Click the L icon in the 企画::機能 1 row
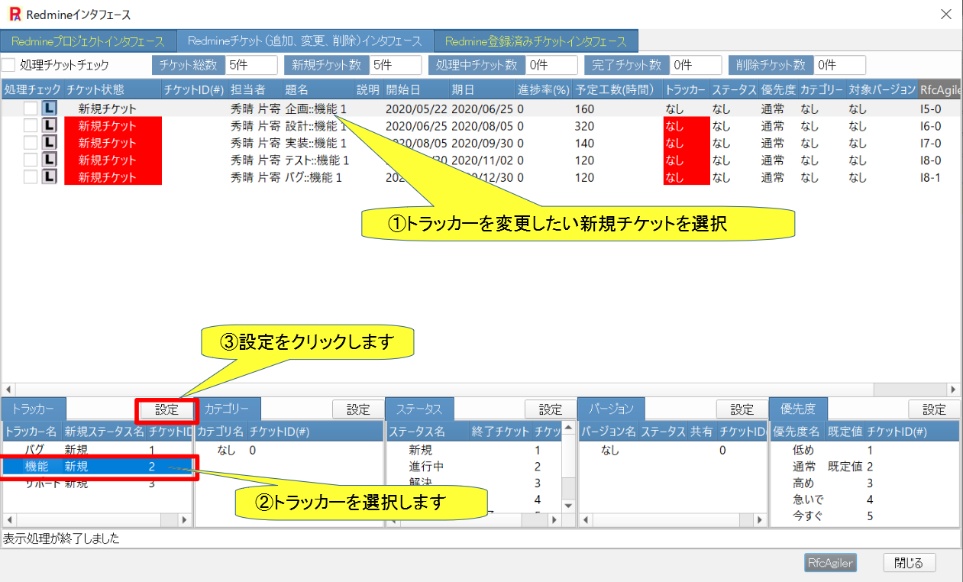 coord(49,109)
